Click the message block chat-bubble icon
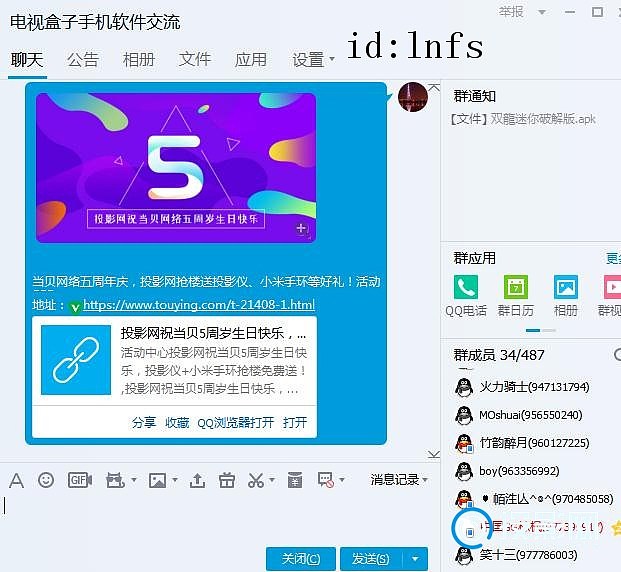This screenshot has height=572, width=621. click(326, 480)
